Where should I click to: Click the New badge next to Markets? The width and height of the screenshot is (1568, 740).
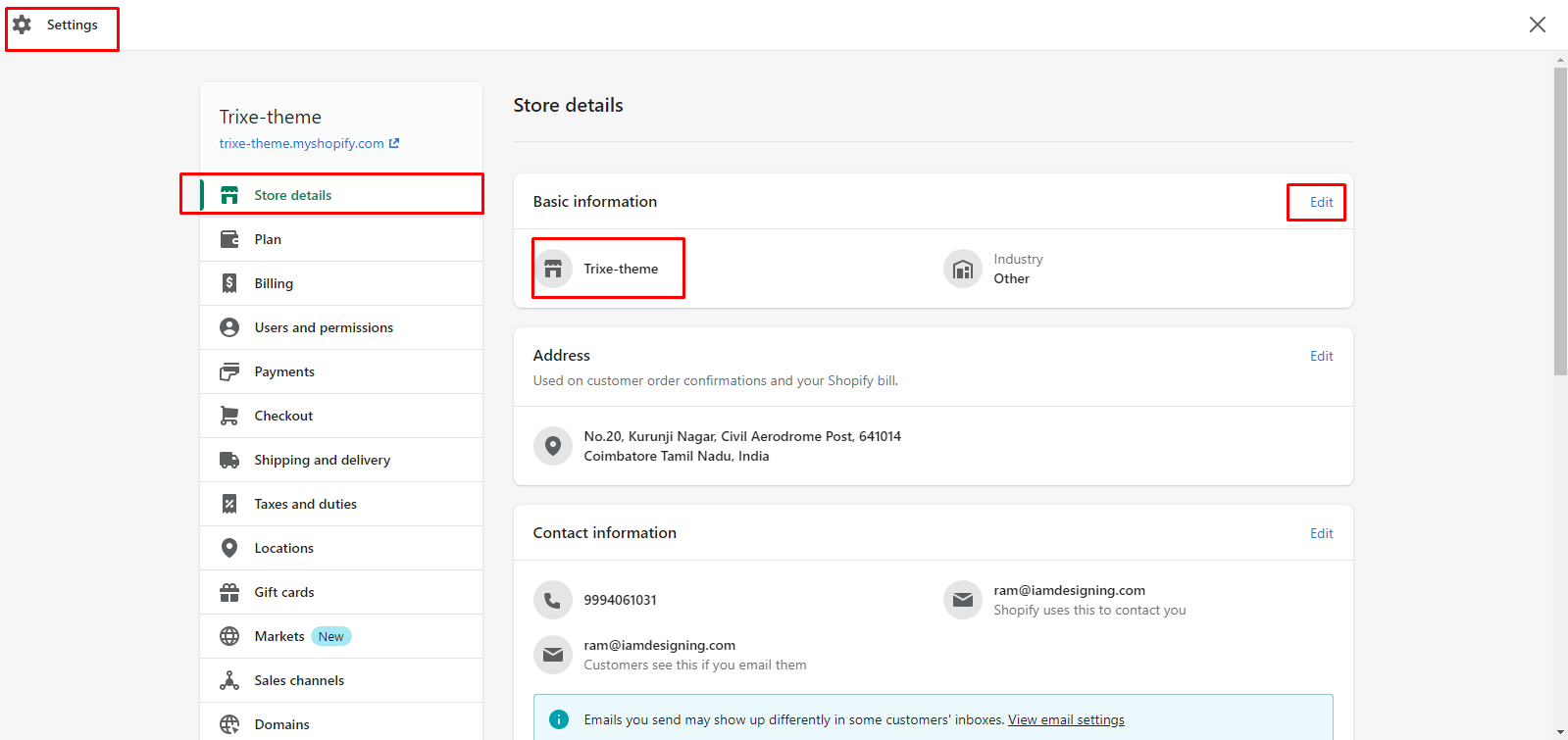pos(331,636)
